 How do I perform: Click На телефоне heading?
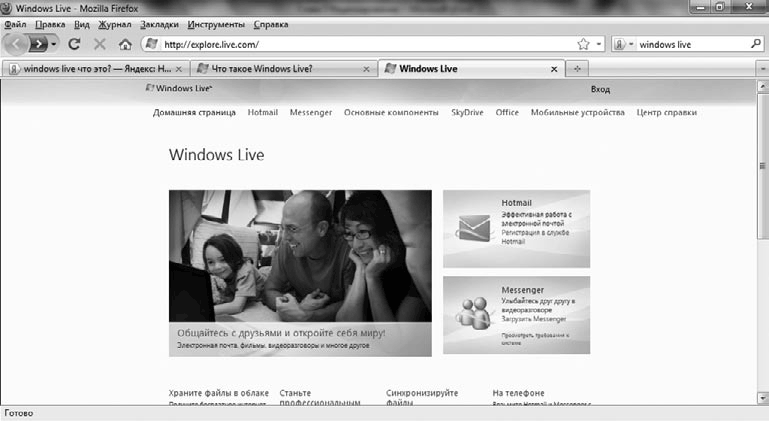(518, 393)
